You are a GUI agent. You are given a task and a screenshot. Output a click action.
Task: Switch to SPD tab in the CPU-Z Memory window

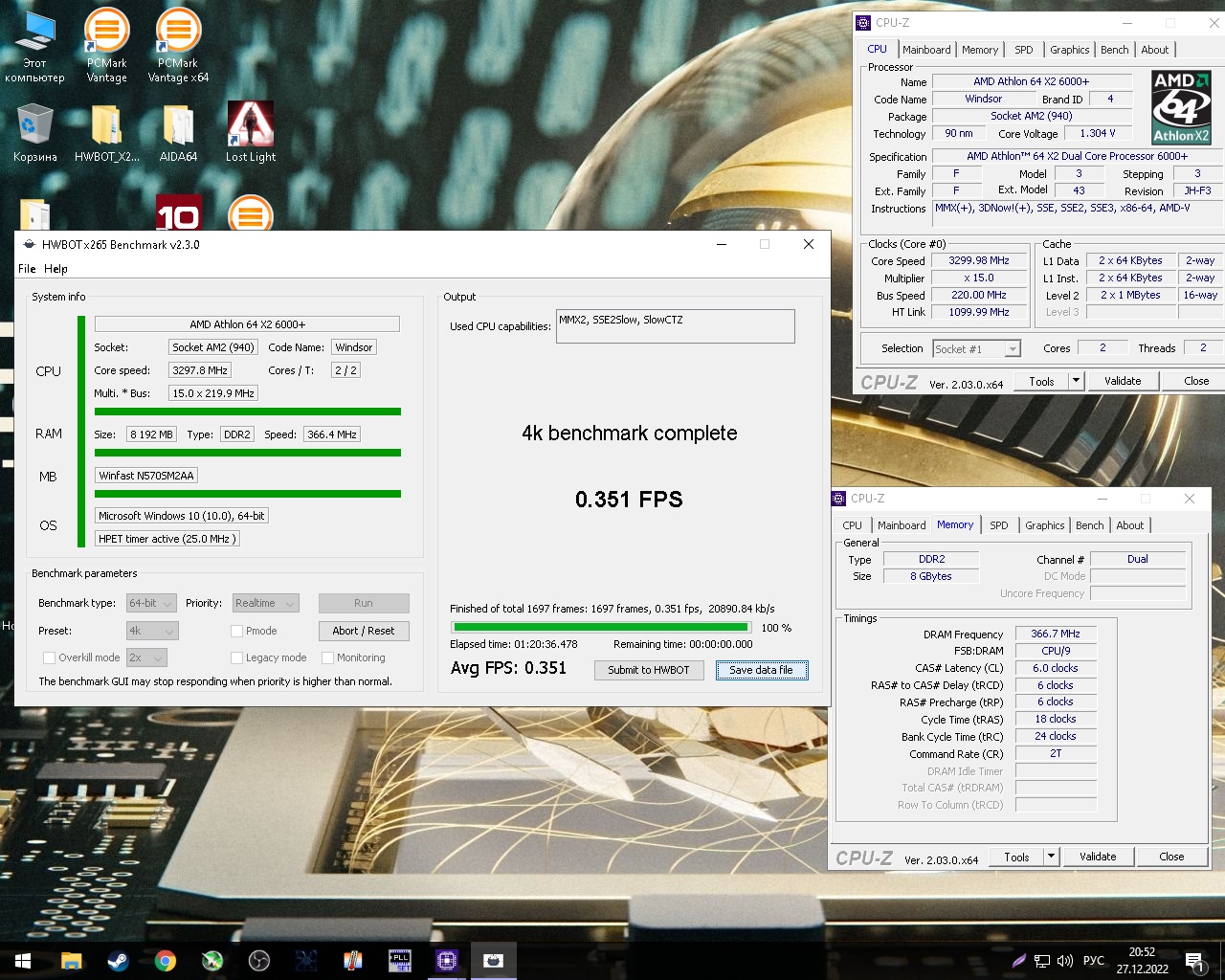coord(998,525)
